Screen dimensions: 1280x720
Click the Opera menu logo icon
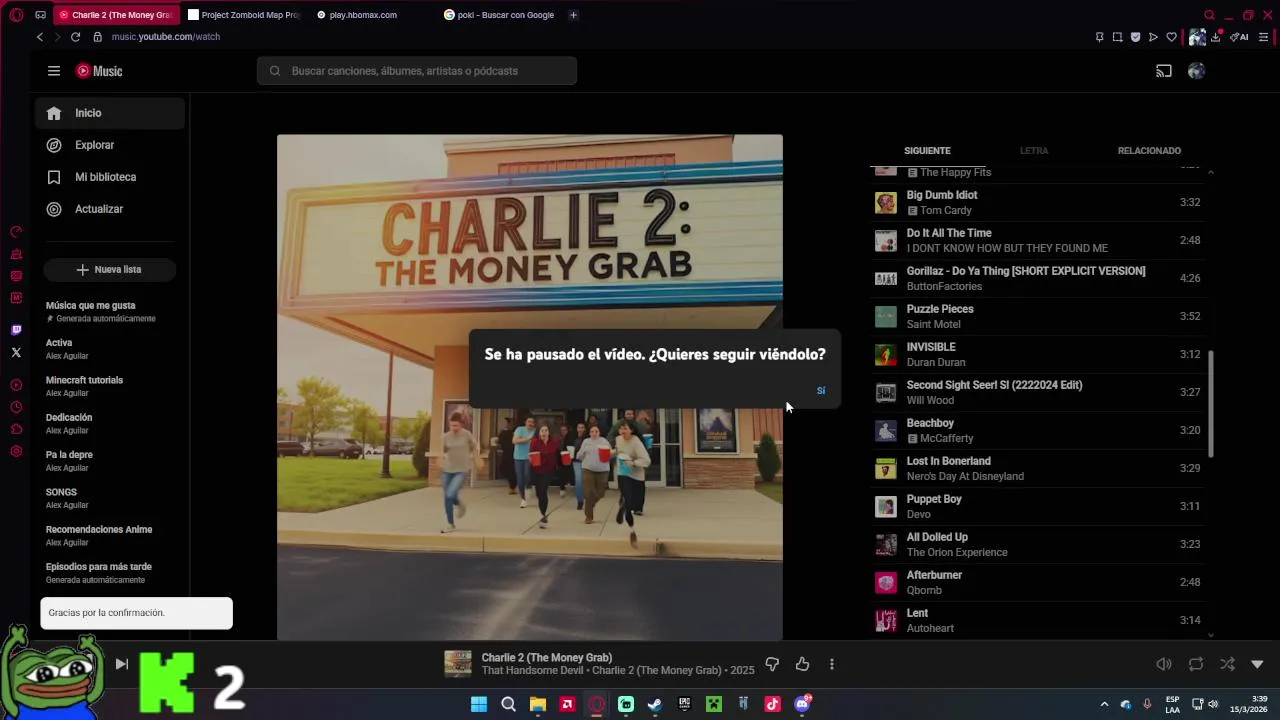[x=16, y=15]
